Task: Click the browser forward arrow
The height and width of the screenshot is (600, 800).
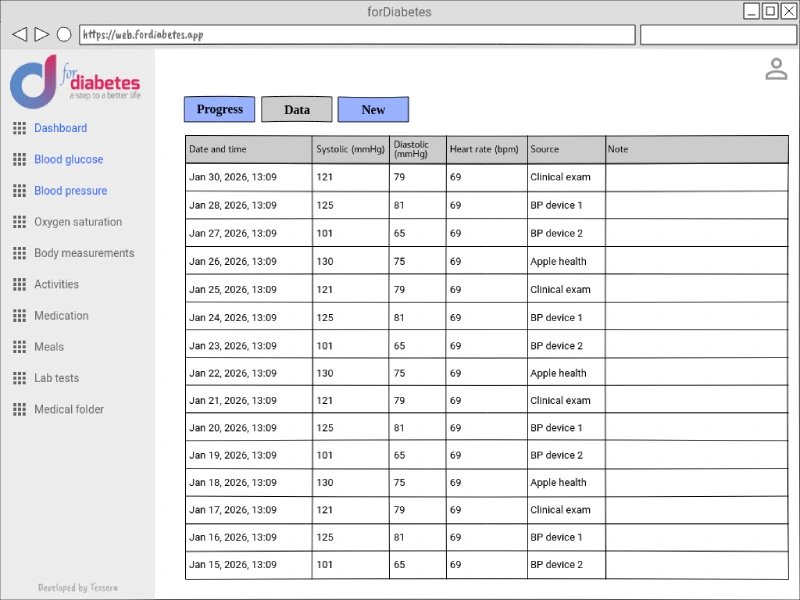Action: click(41, 34)
